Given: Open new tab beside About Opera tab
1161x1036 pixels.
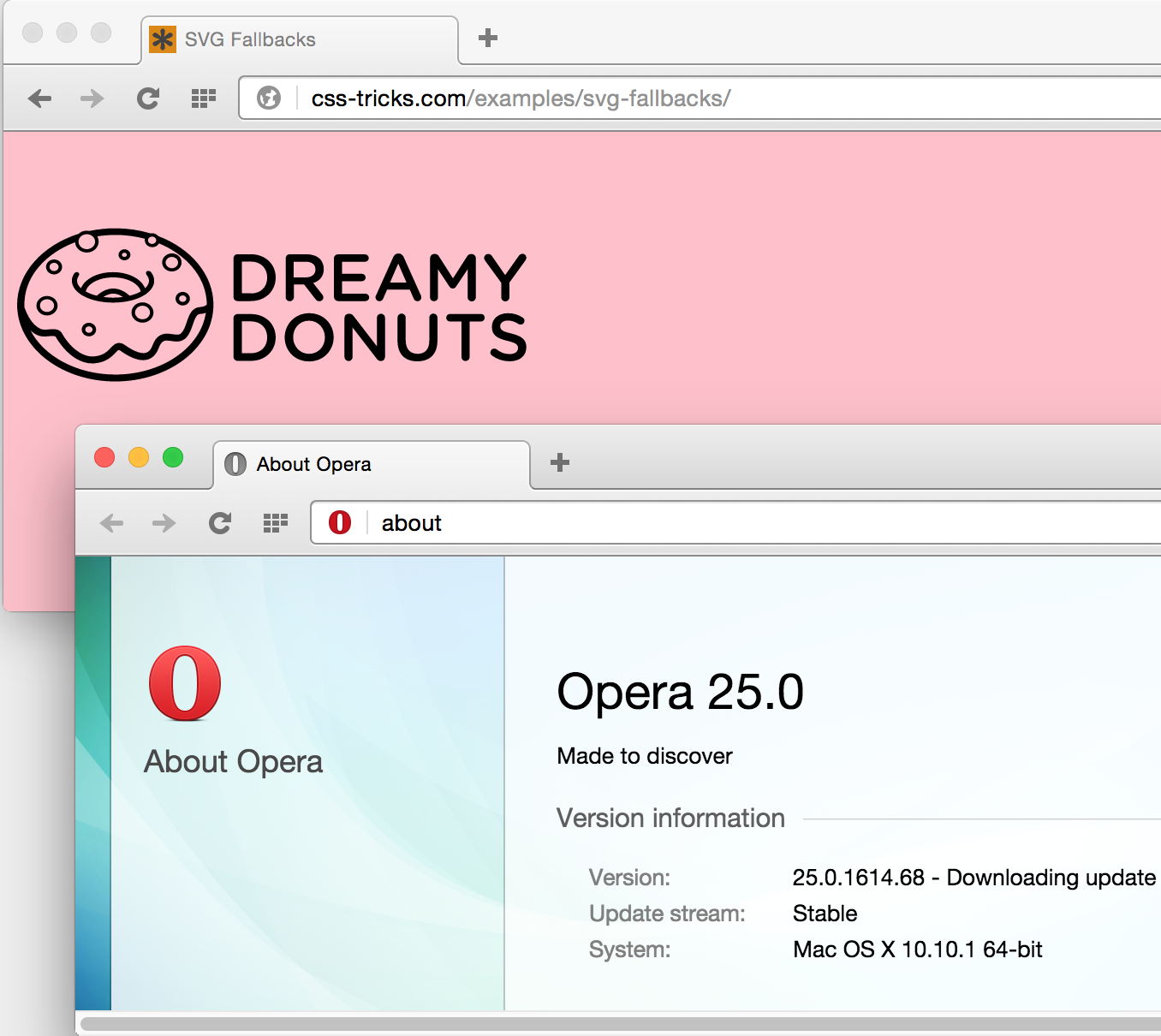Looking at the screenshot, I should point(560,462).
